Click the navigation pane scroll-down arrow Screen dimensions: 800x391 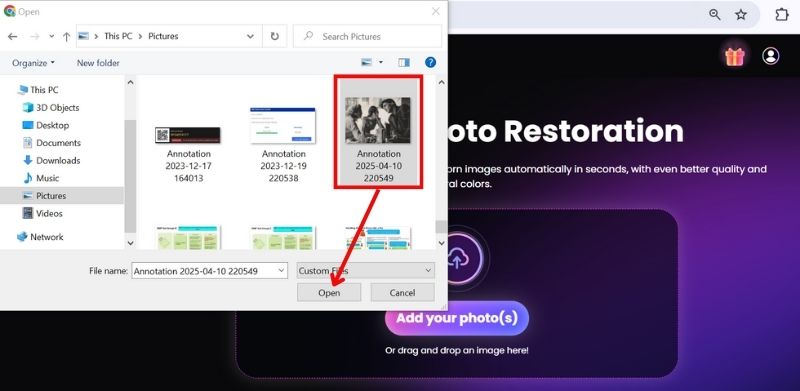[x=130, y=243]
